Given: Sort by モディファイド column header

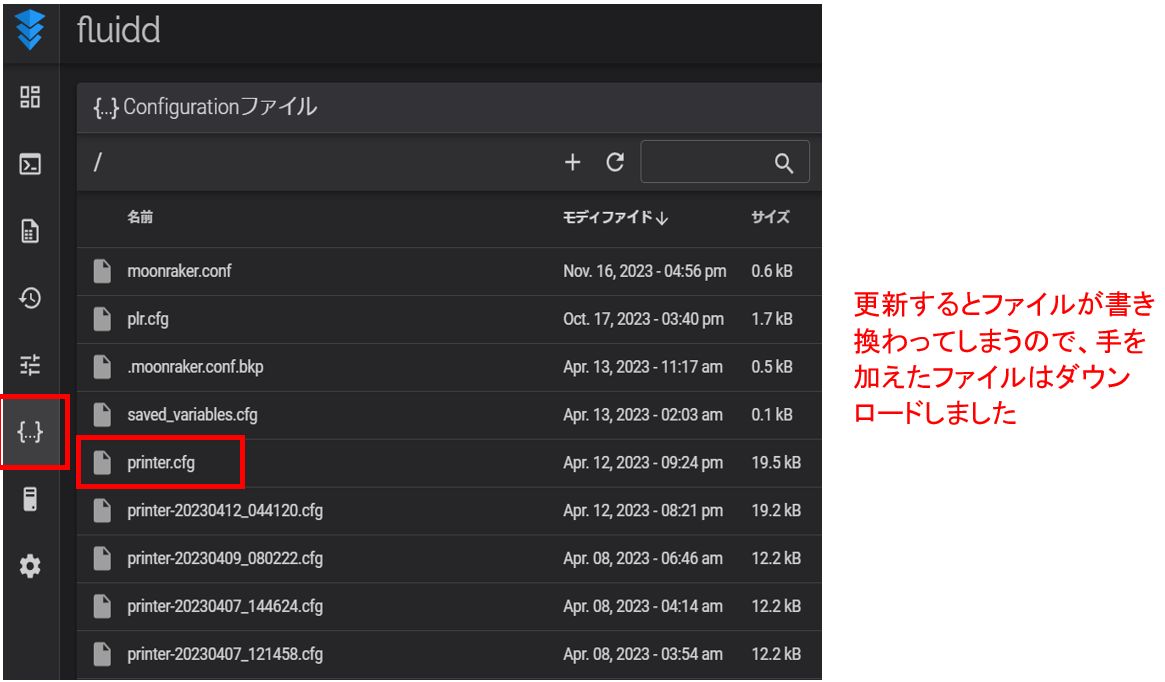Looking at the screenshot, I should (x=615, y=217).
